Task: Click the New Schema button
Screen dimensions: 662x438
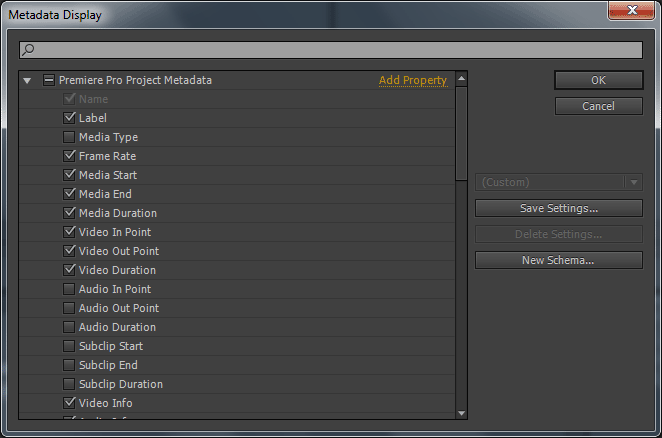Action: (559, 260)
